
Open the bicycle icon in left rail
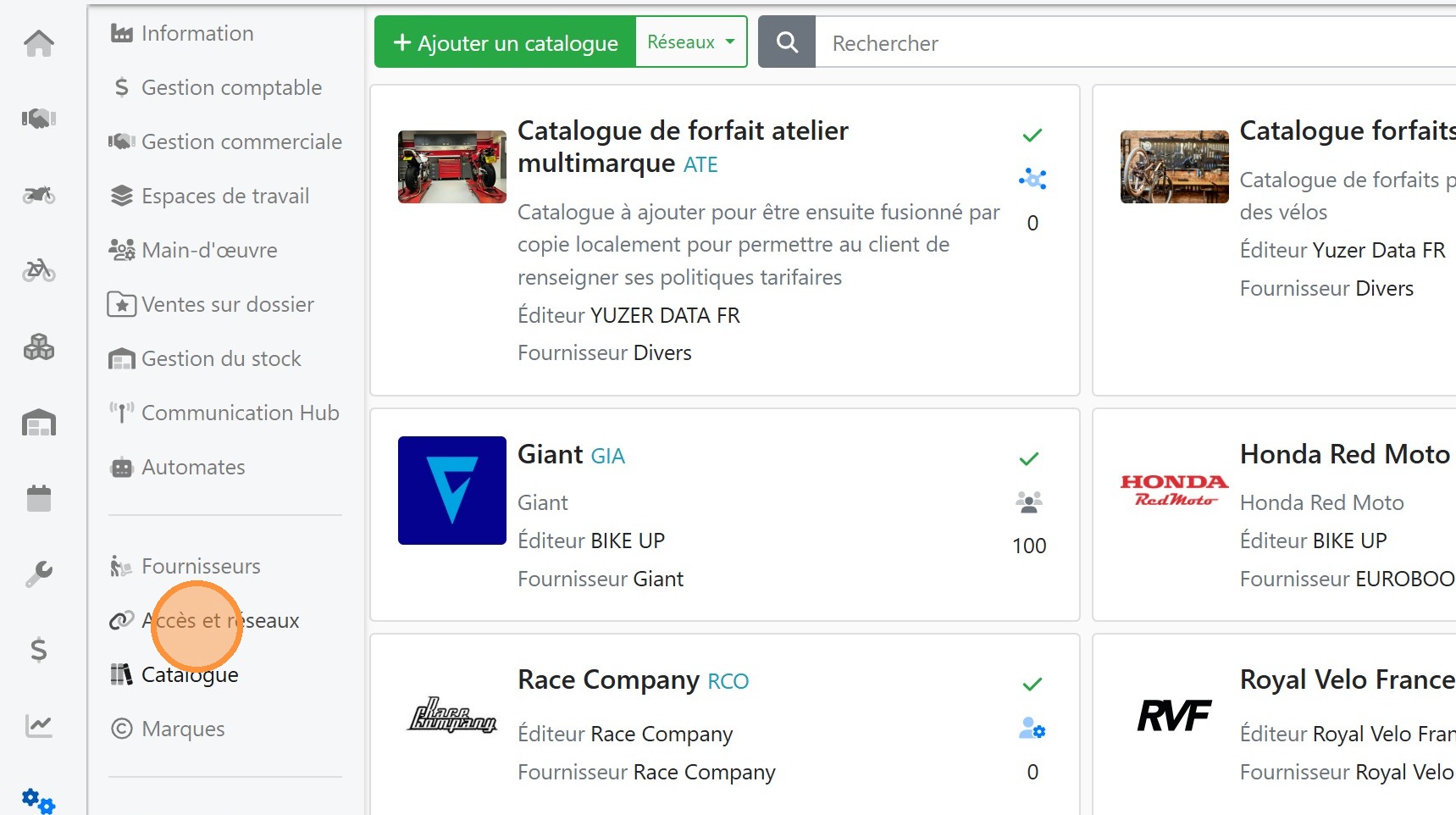click(x=39, y=270)
